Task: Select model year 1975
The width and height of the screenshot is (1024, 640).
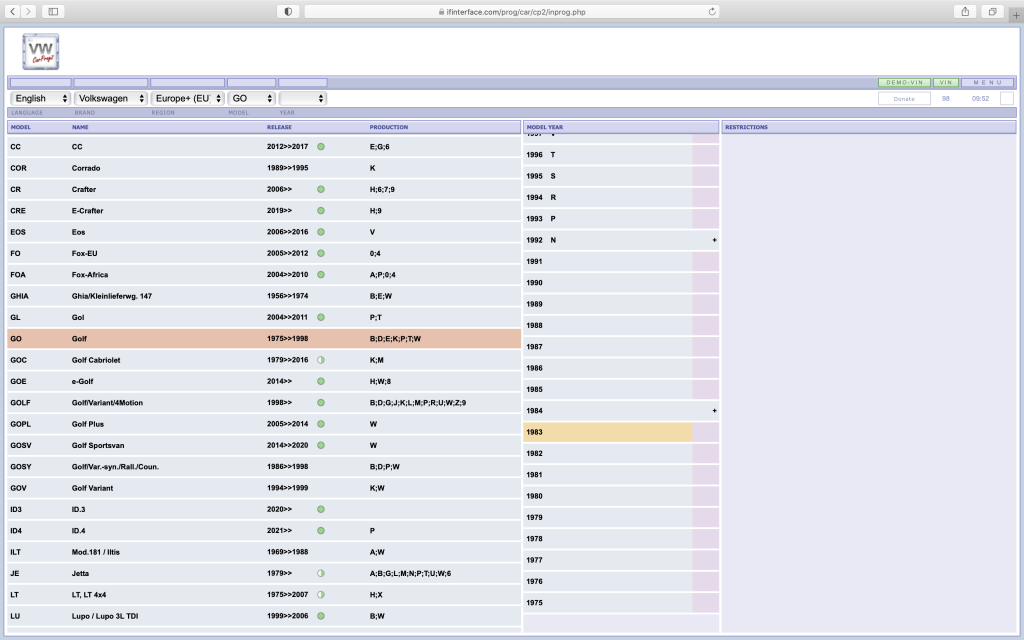Action: tap(608, 603)
